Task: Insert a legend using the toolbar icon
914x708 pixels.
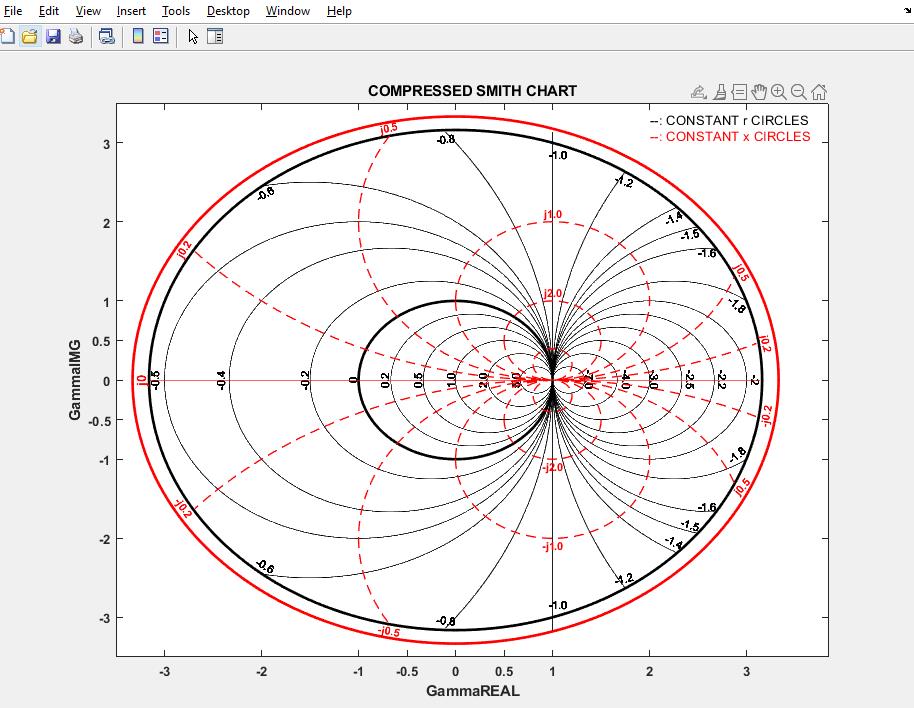Action: point(161,37)
